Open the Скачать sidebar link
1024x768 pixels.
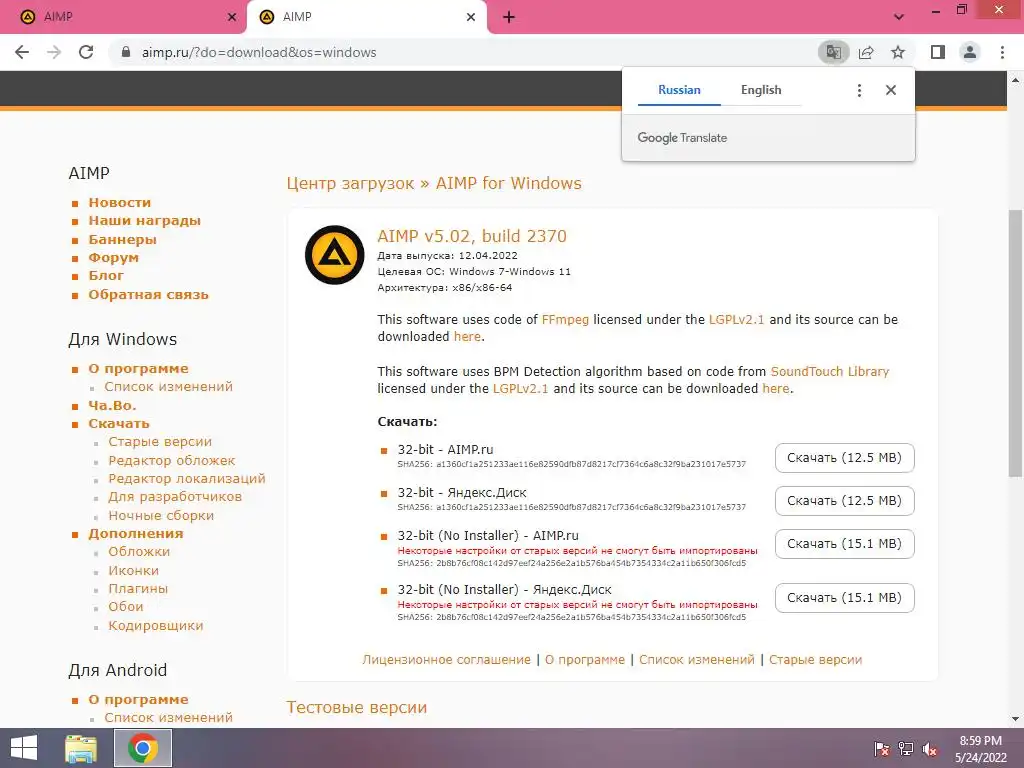[119, 424]
